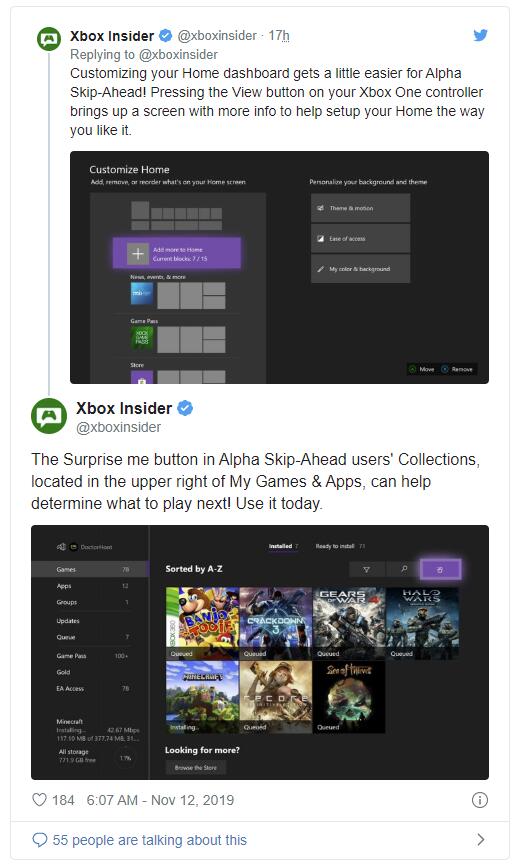Click the search magnifier in Collections

(404, 569)
